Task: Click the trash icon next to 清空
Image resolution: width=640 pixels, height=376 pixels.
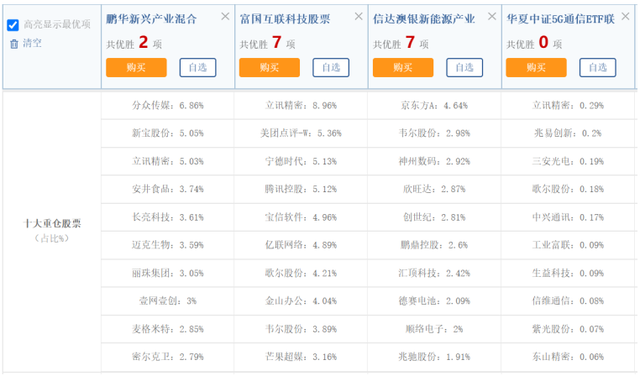Action: click(14, 44)
